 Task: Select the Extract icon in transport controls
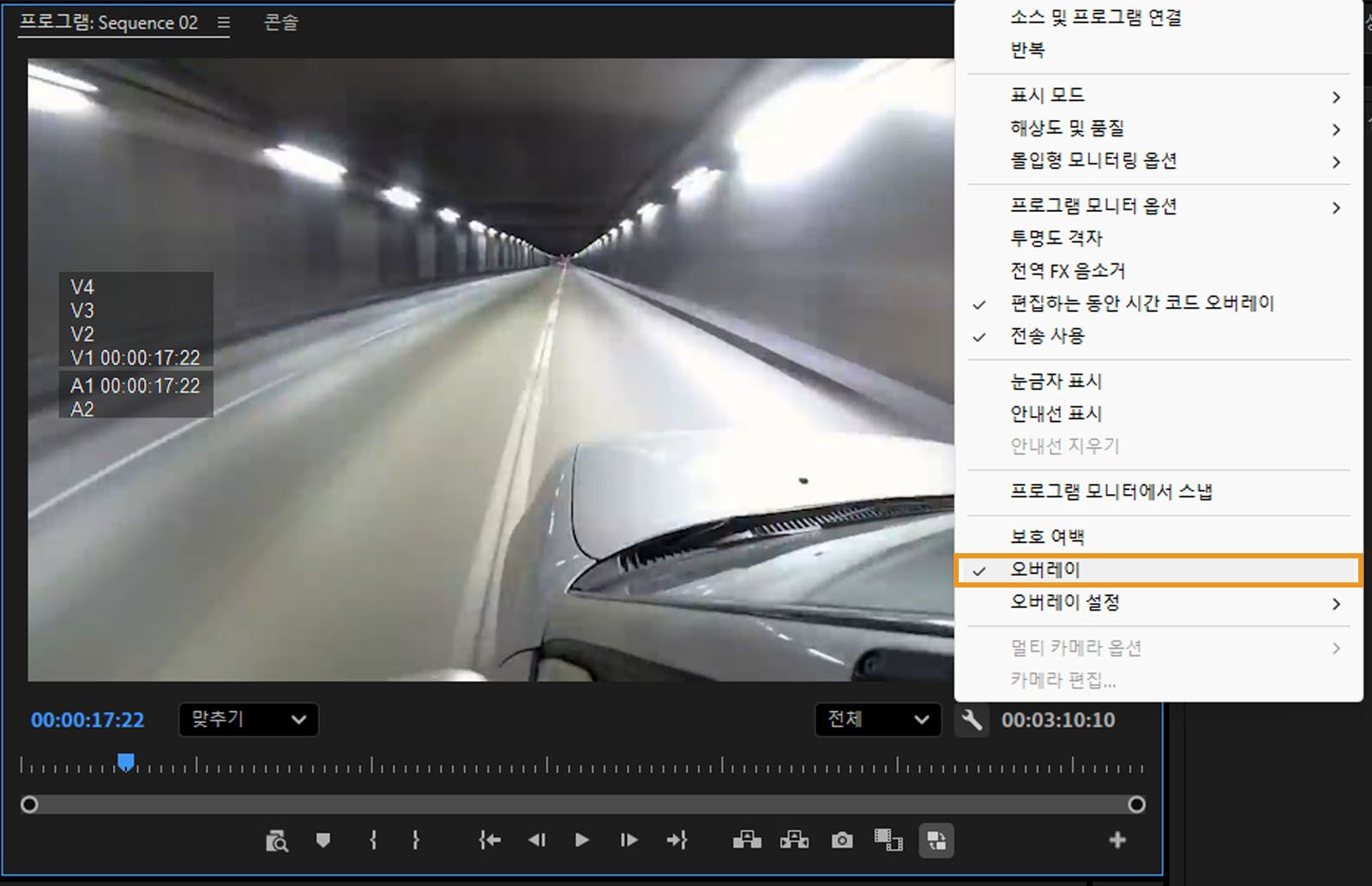796,841
